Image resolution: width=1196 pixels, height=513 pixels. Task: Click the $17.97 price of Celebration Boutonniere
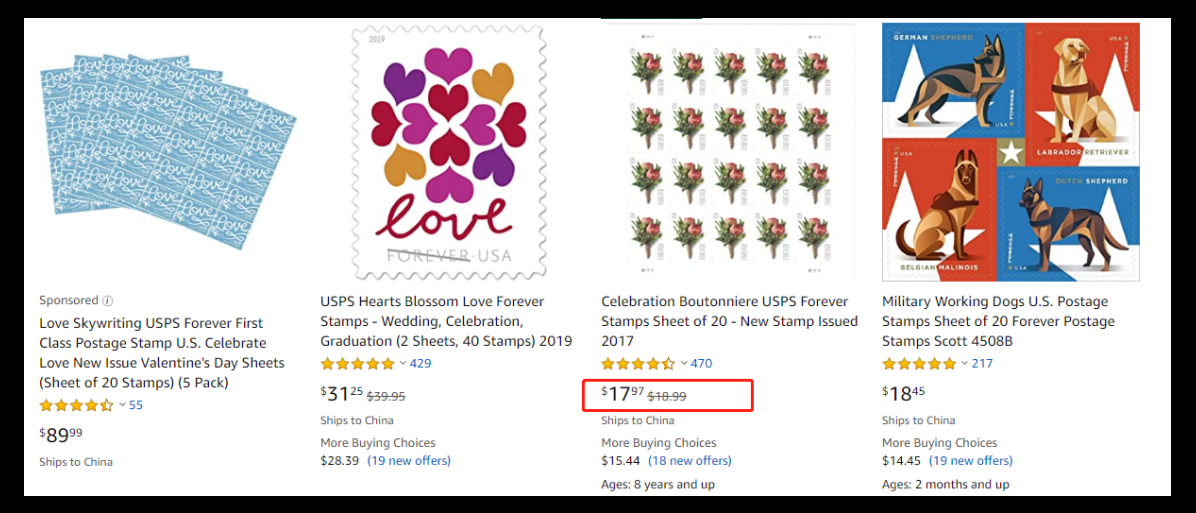tap(622, 395)
